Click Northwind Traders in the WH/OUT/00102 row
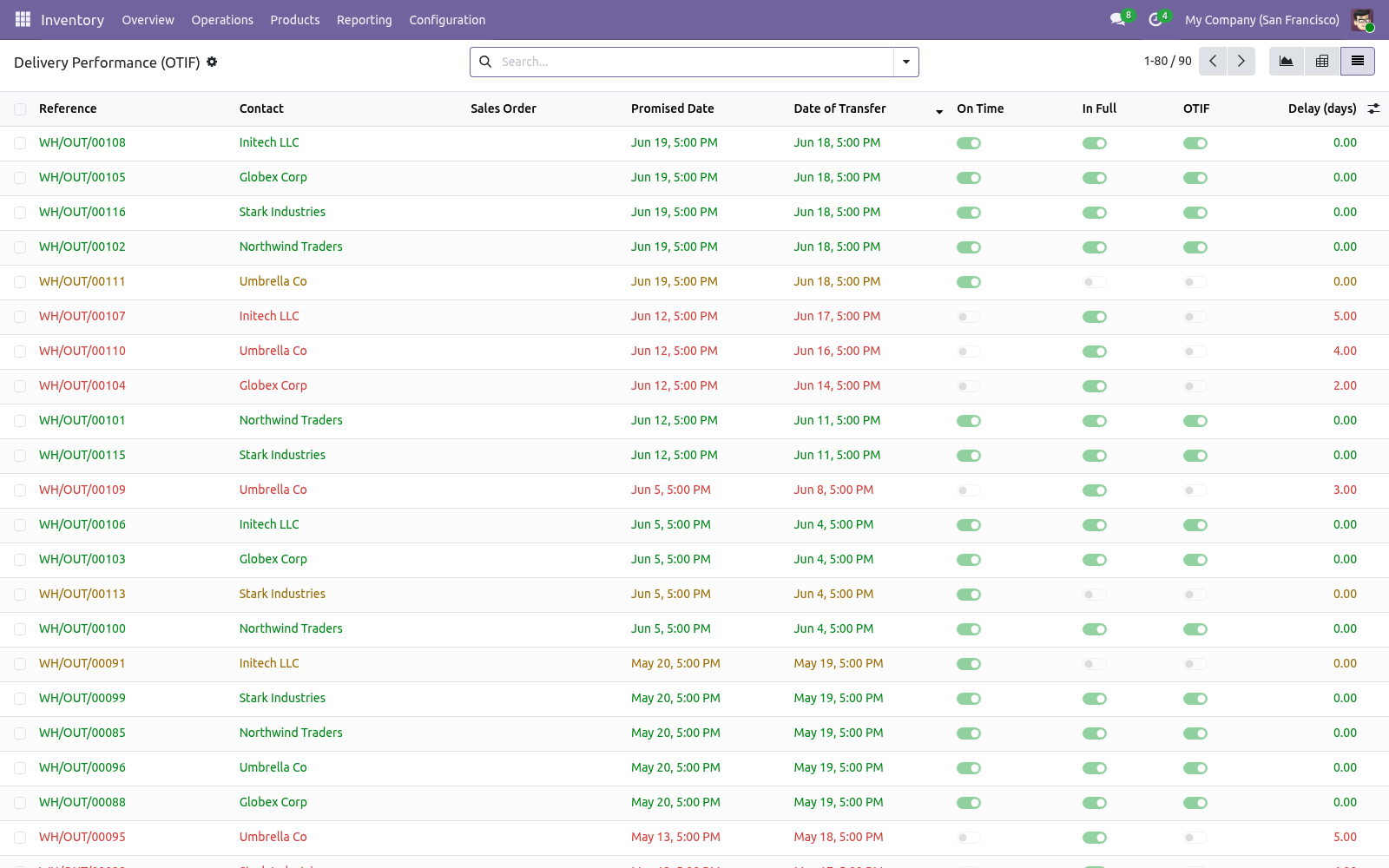This screenshot has width=1389, height=868. 291,247
